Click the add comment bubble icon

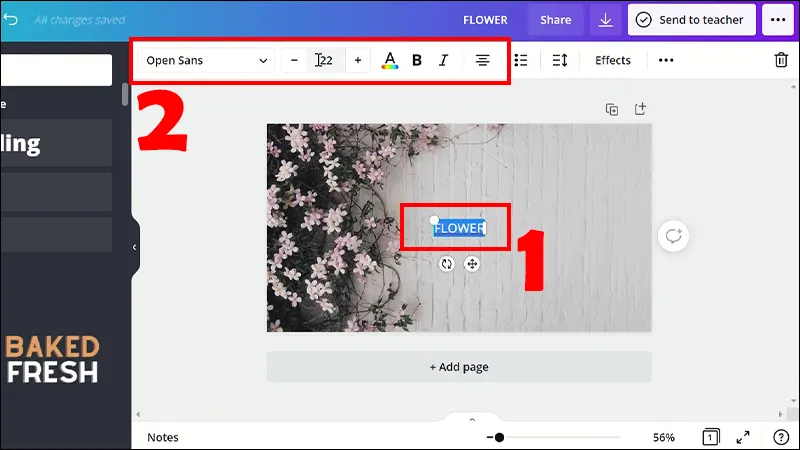tap(674, 236)
